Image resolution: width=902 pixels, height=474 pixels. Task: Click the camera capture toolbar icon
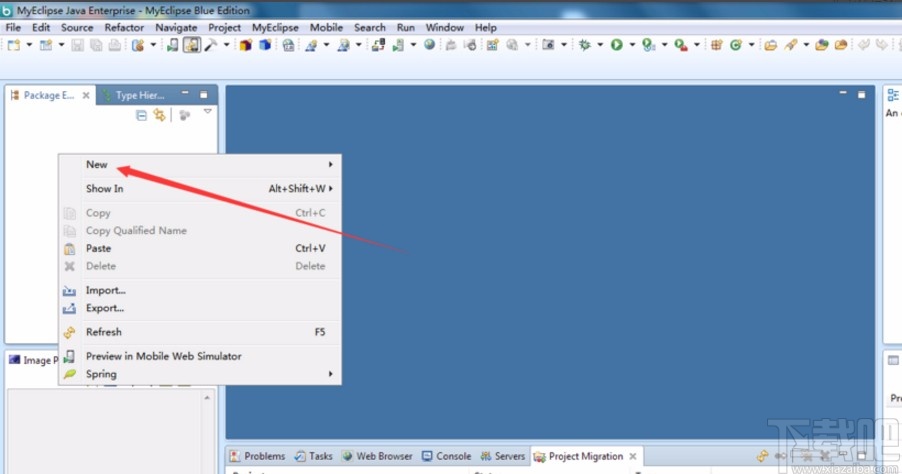click(548, 45)
